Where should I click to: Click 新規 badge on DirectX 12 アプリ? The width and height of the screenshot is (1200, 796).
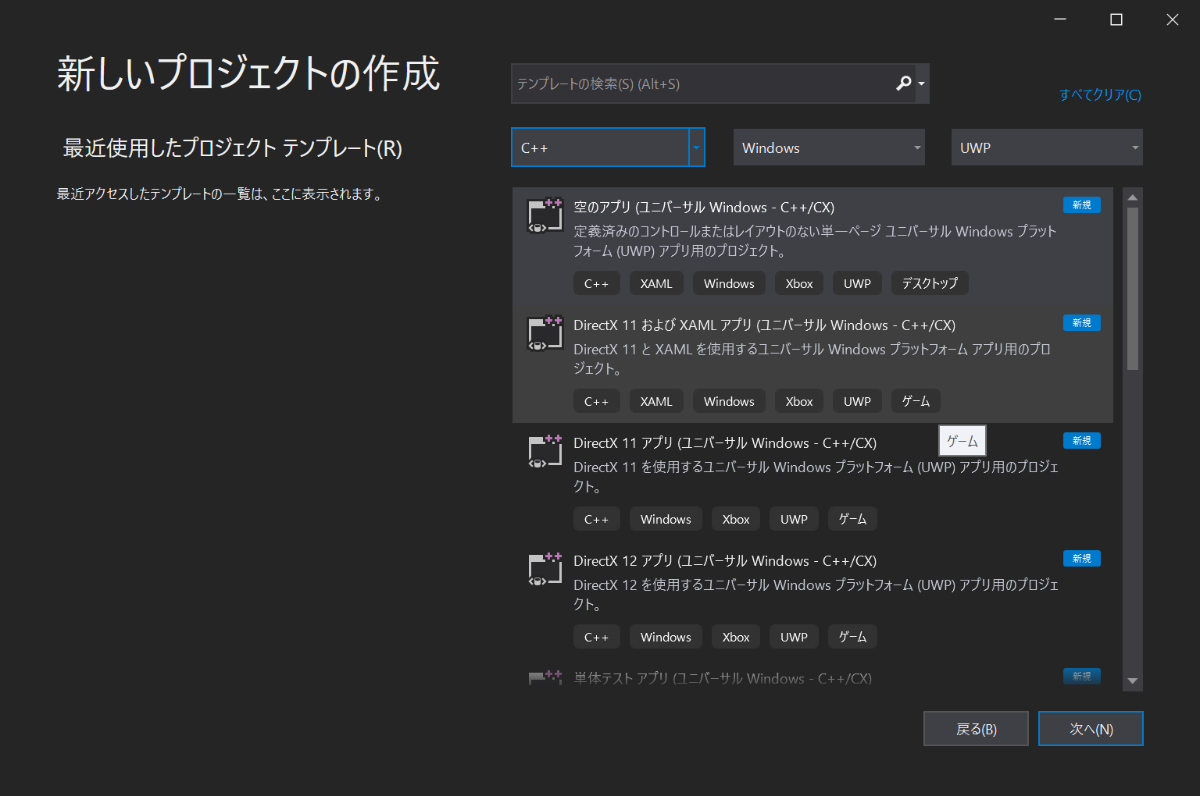(1082, 559)
